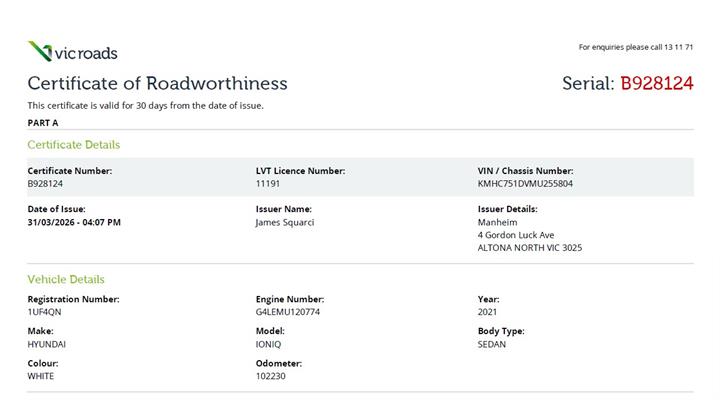
Task: Click the colour value WHITE
Action: [x=41, y=376]
